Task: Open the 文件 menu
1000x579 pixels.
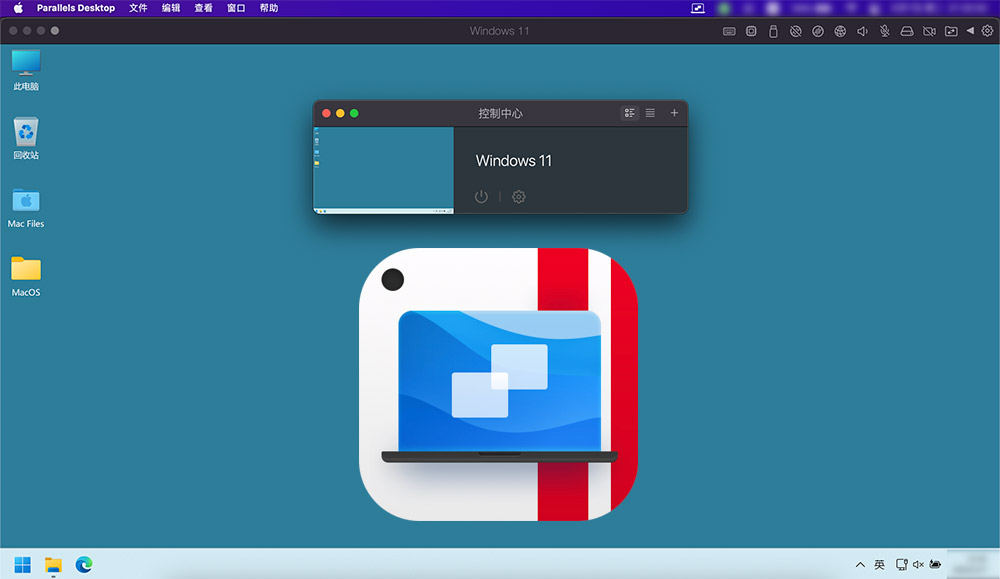Action: point(138,8)
